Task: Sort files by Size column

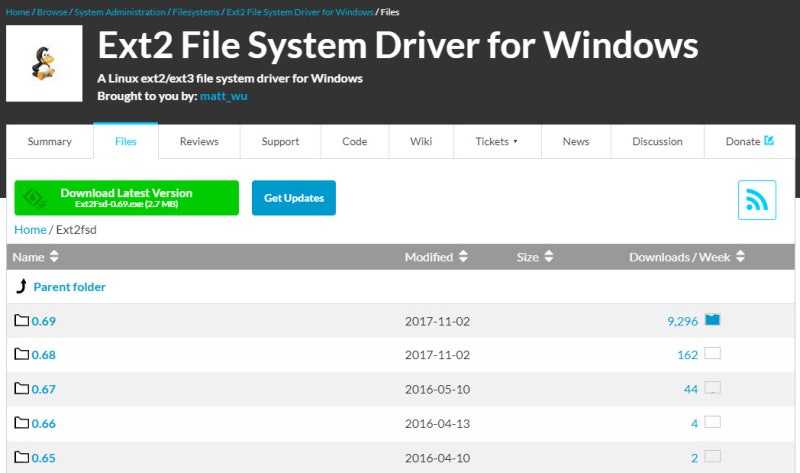Action: tap(534, 257)
